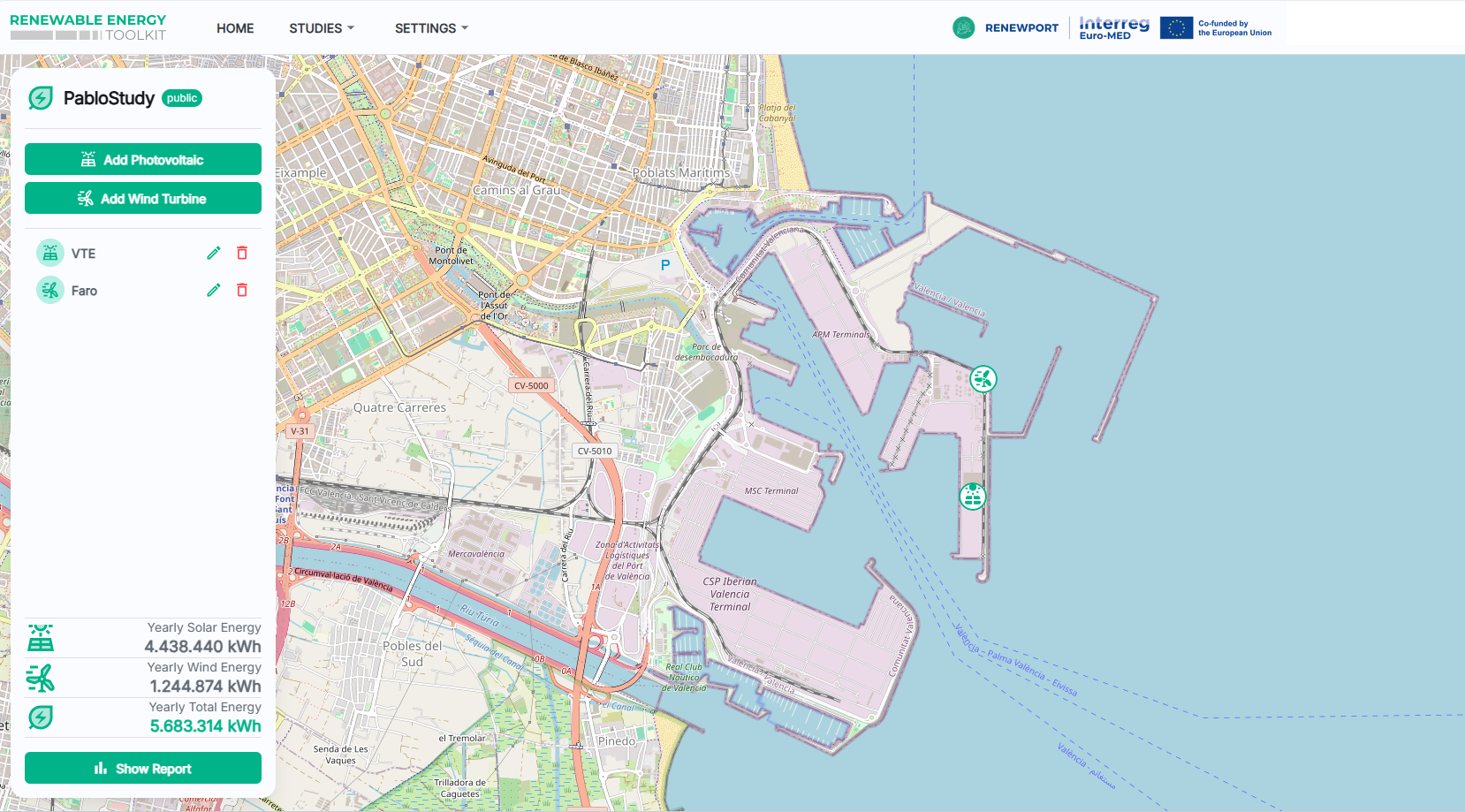Click the public status badge
Screen dimensions: 1465x812
[182, 98]
